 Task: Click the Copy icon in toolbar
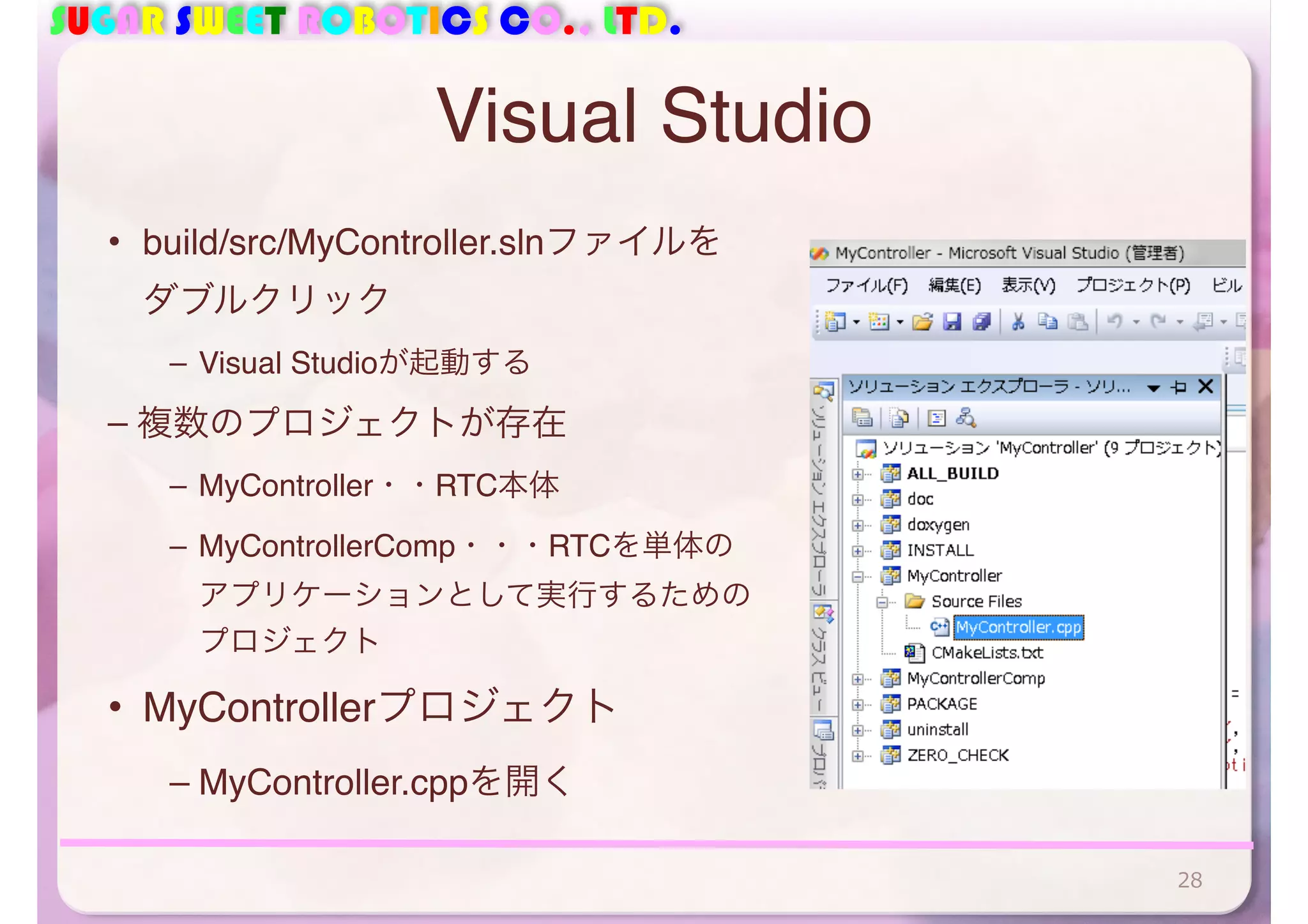pos(1048,321)
